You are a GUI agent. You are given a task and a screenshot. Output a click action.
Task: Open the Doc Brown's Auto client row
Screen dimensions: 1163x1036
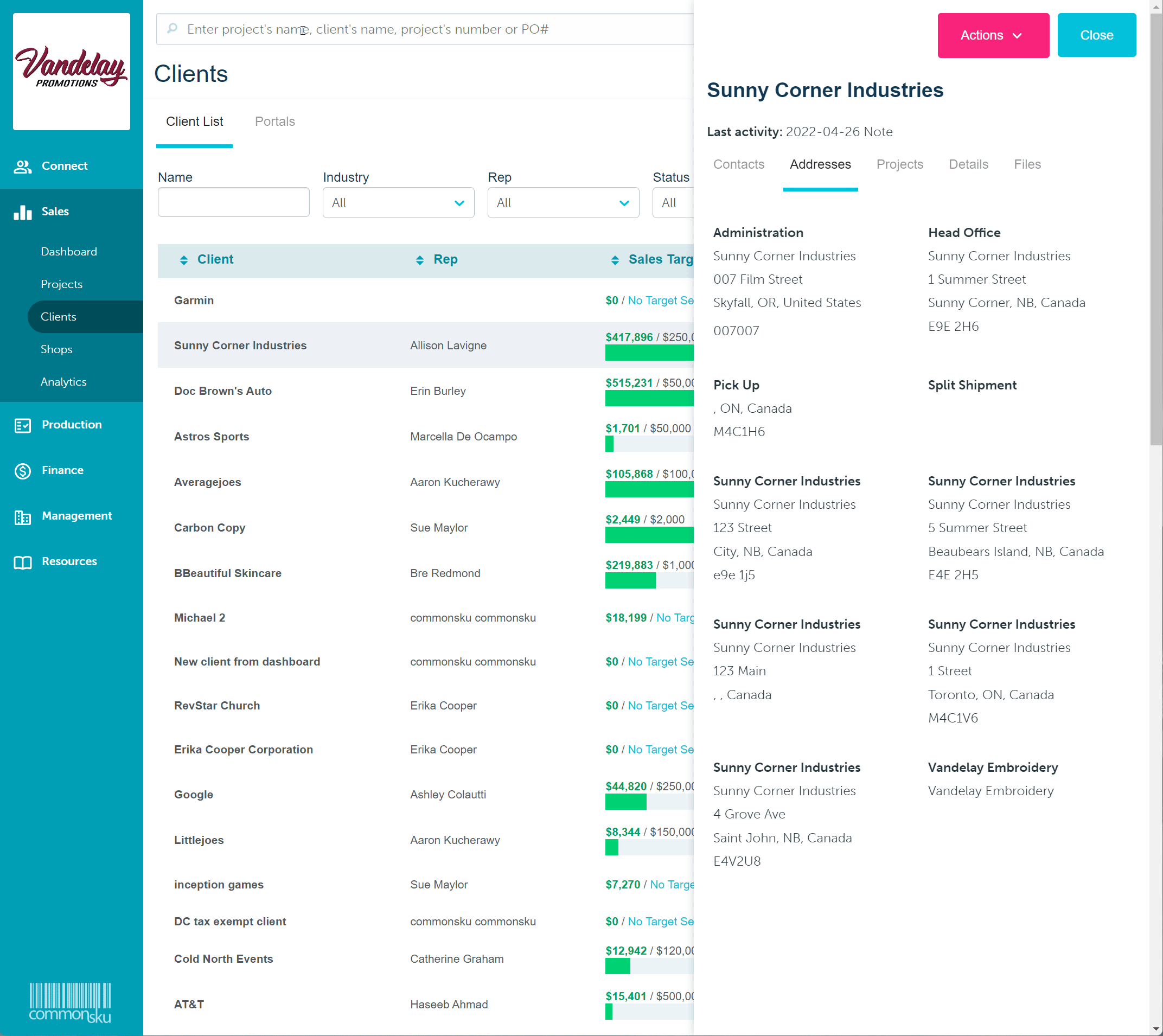pos(222,391)
